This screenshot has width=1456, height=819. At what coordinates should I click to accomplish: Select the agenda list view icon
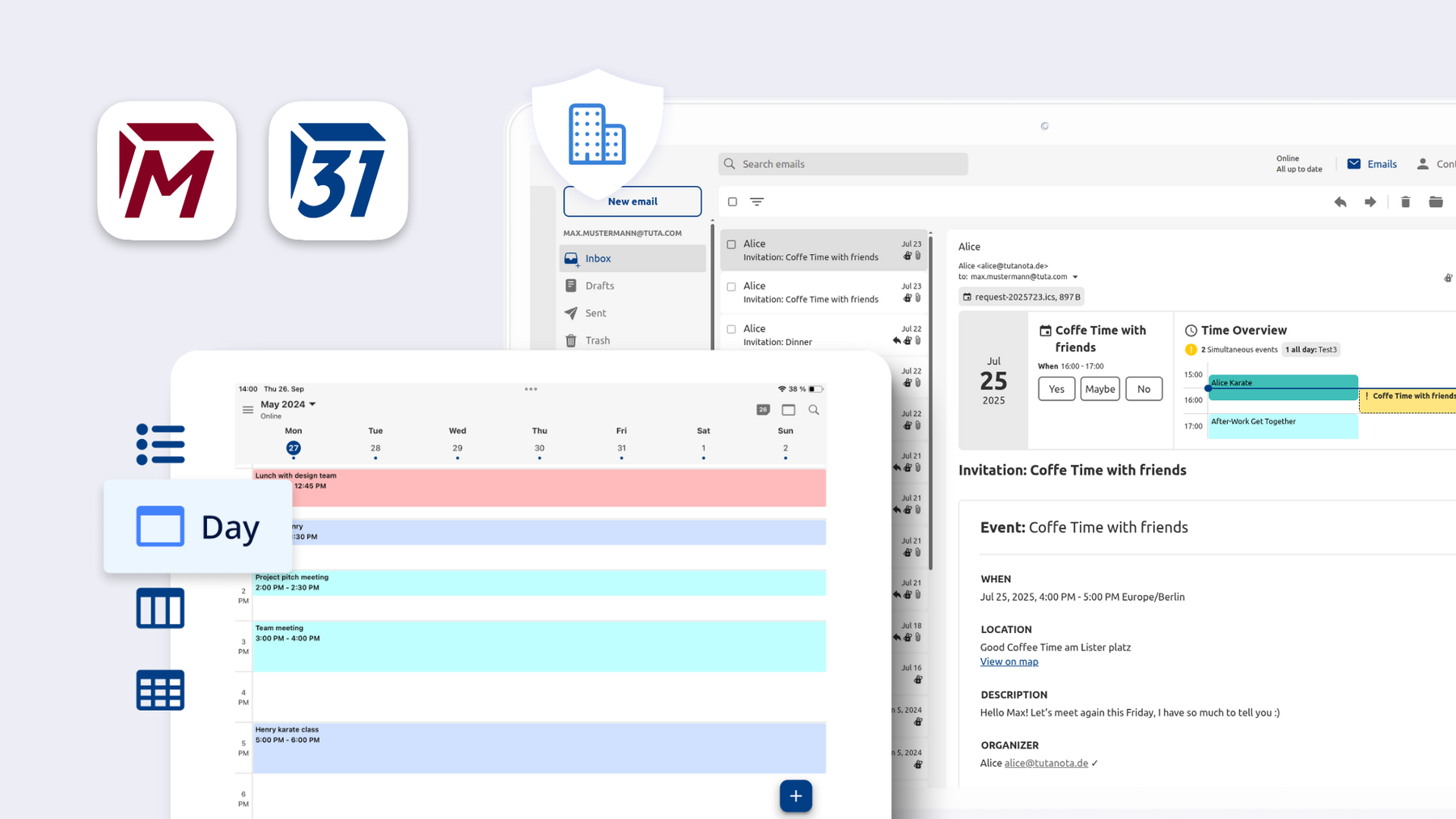(160, 445)
